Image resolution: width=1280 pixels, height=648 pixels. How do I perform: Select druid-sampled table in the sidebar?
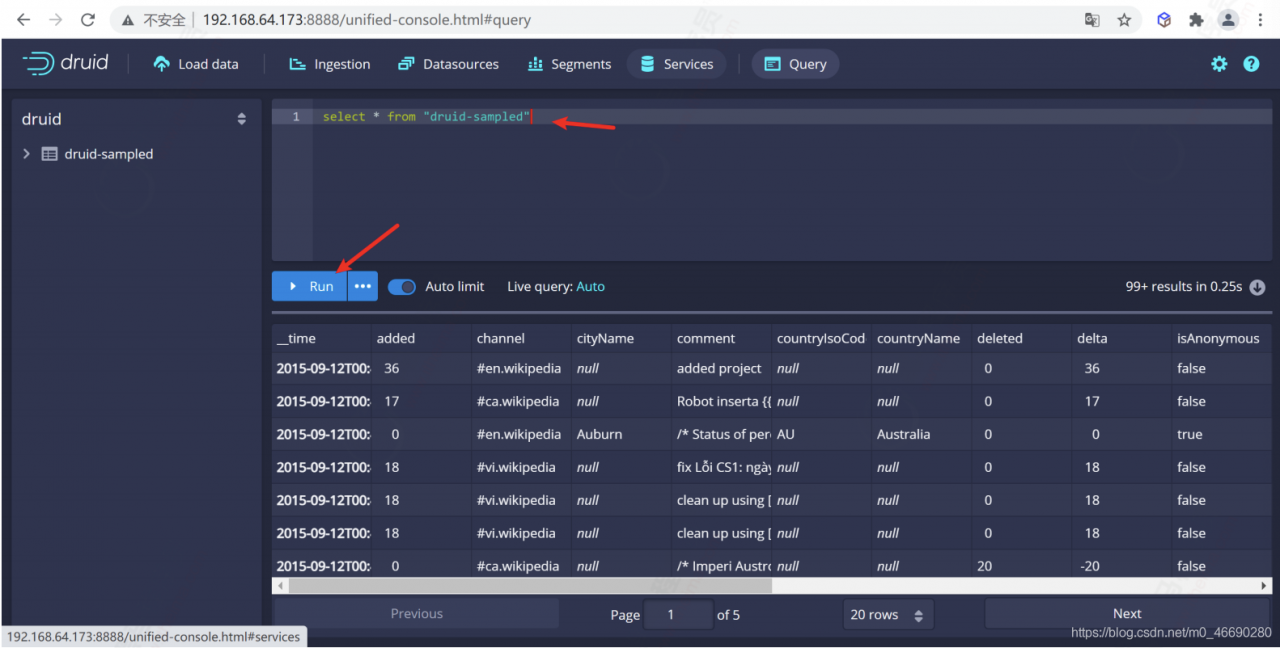tap(108, 154)
